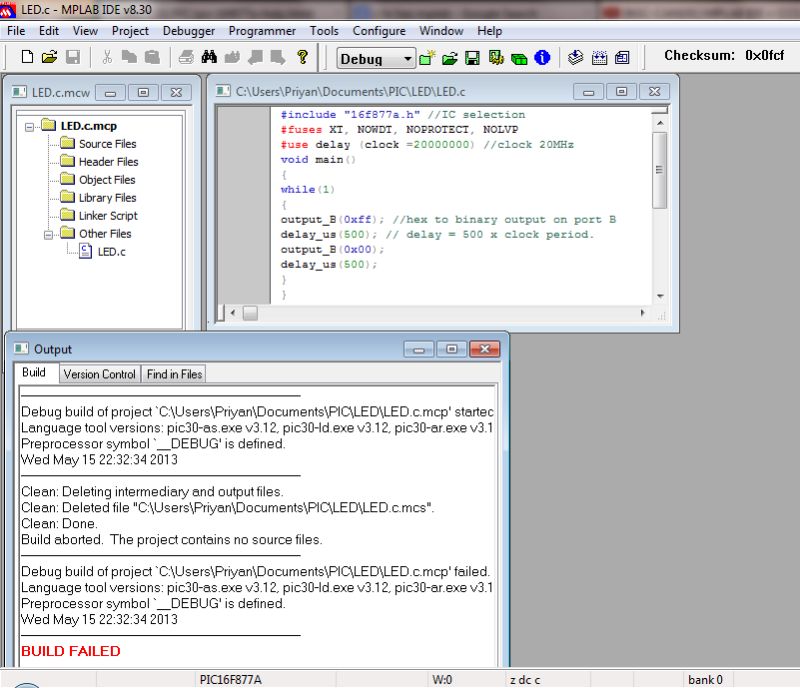Switch to the Version Control tab
Image resolution: width=800 pixels, height=688 pixels.
tap(99, 374)
